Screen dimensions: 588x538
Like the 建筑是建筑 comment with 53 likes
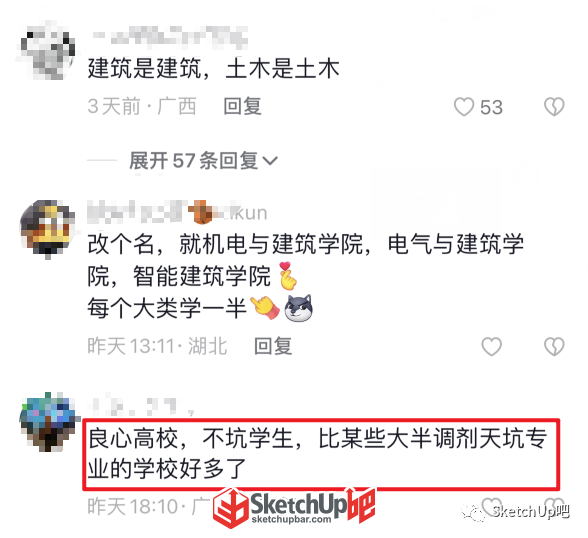tap(464, 107)
